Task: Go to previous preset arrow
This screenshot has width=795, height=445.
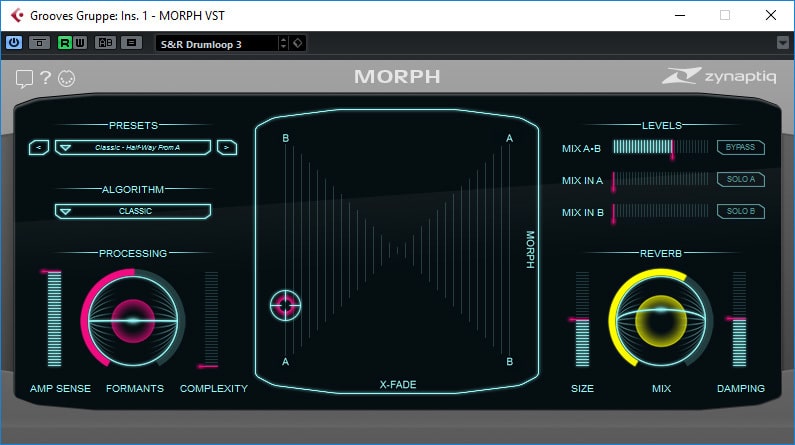Action: [x=39, y=147]
